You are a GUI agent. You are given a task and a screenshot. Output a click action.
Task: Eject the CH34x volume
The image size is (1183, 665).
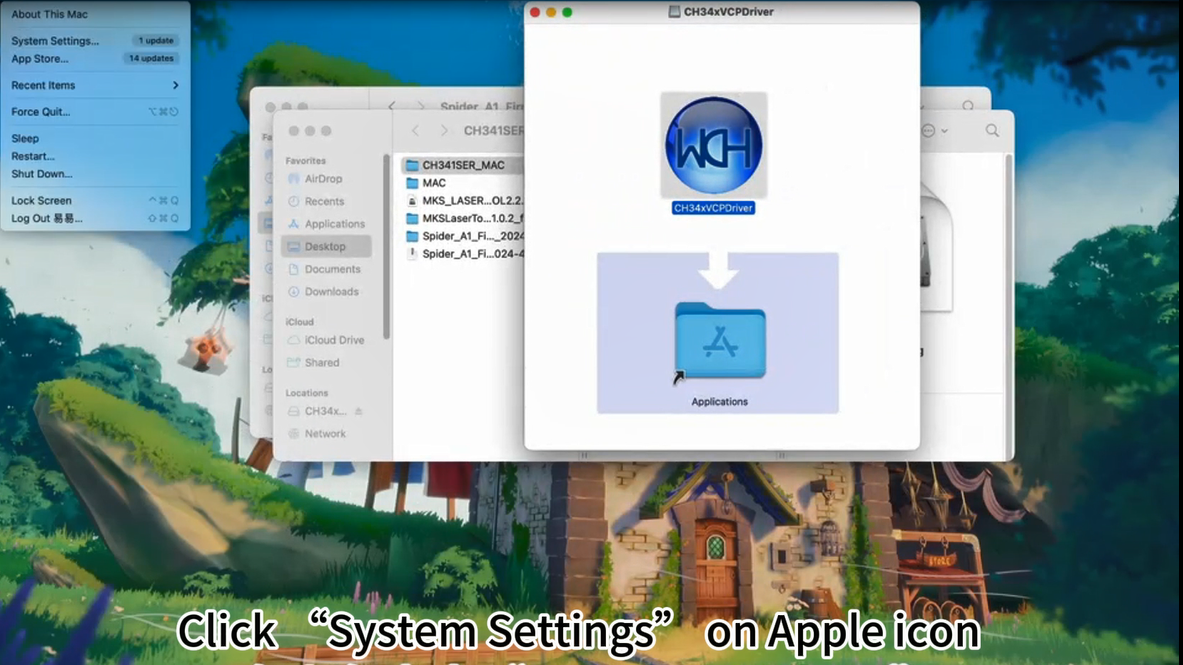coord(358,411)
